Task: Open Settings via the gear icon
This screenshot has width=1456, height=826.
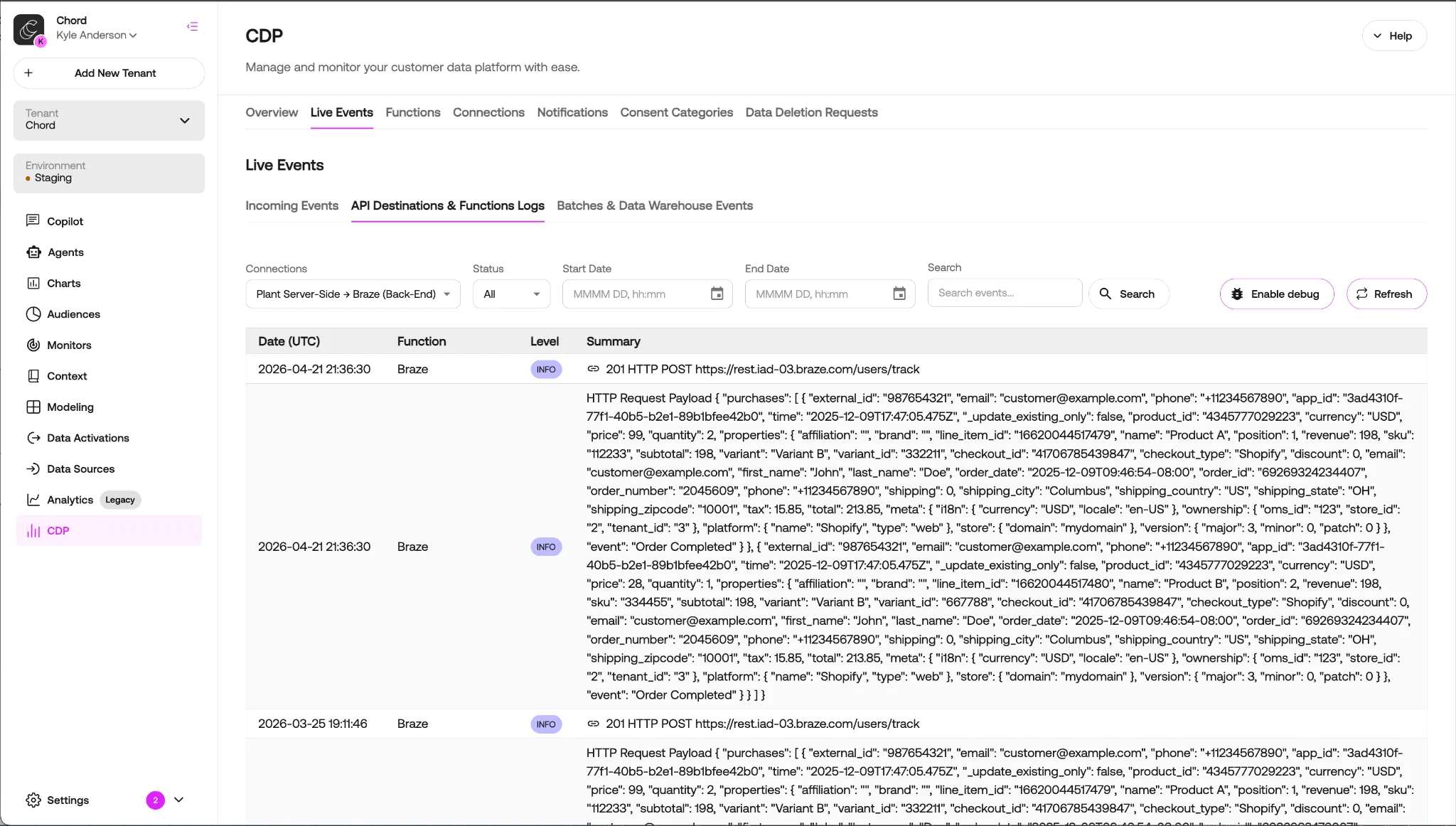Action: [33, 800]
